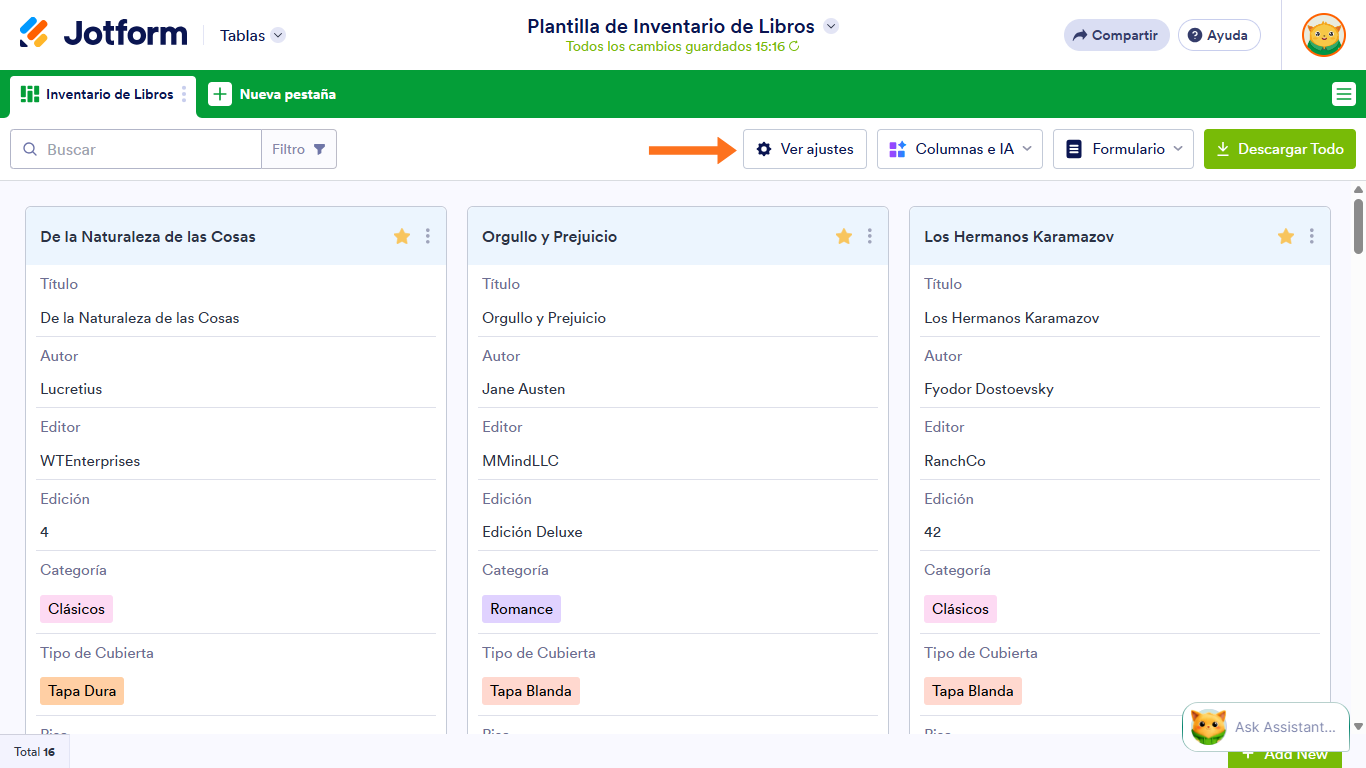Click the download icon in Descargar Todo
1366x768 pixels.
[1222, 149]
